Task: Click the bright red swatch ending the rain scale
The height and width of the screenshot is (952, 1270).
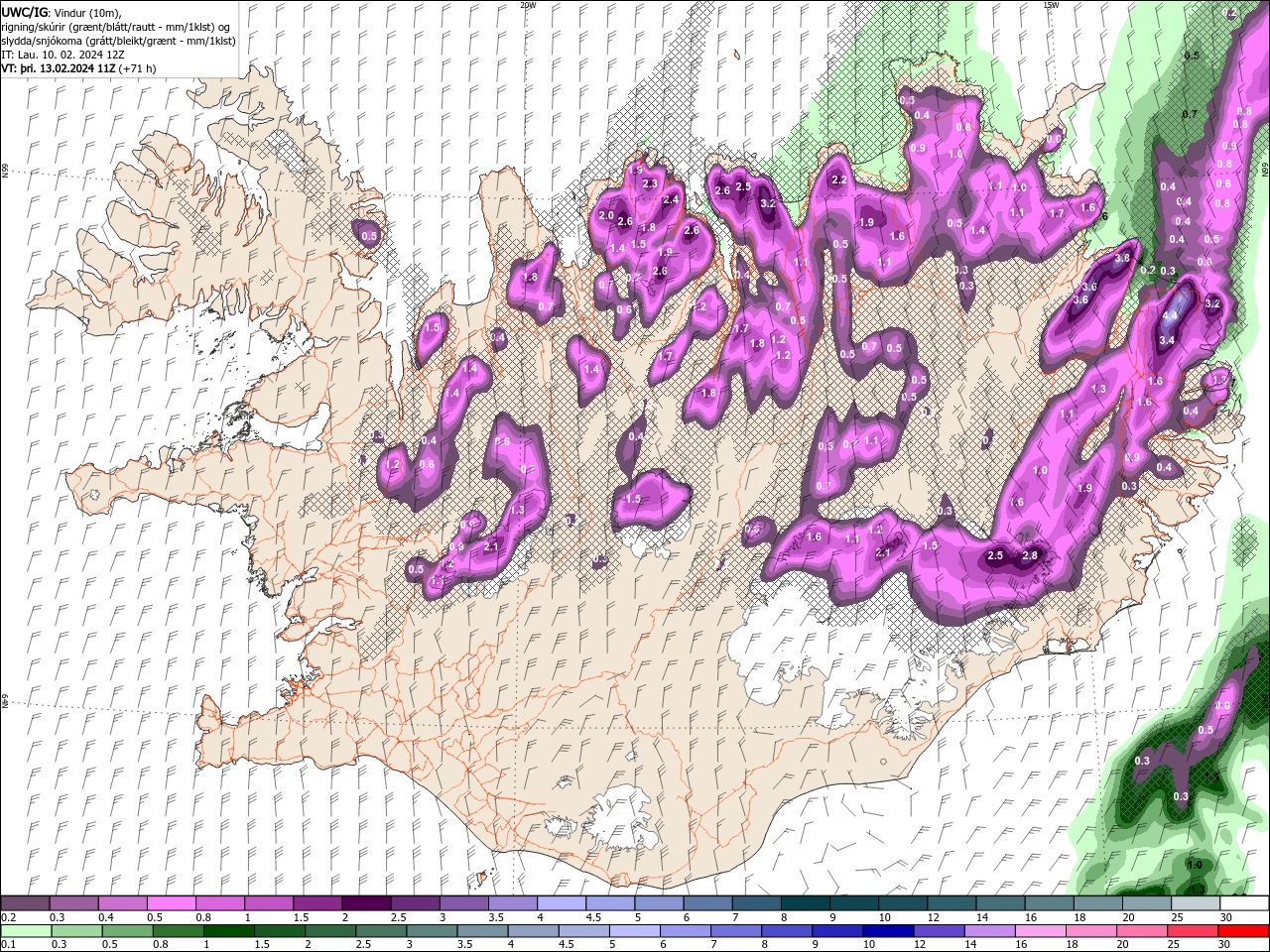Action: point(1243,931)
